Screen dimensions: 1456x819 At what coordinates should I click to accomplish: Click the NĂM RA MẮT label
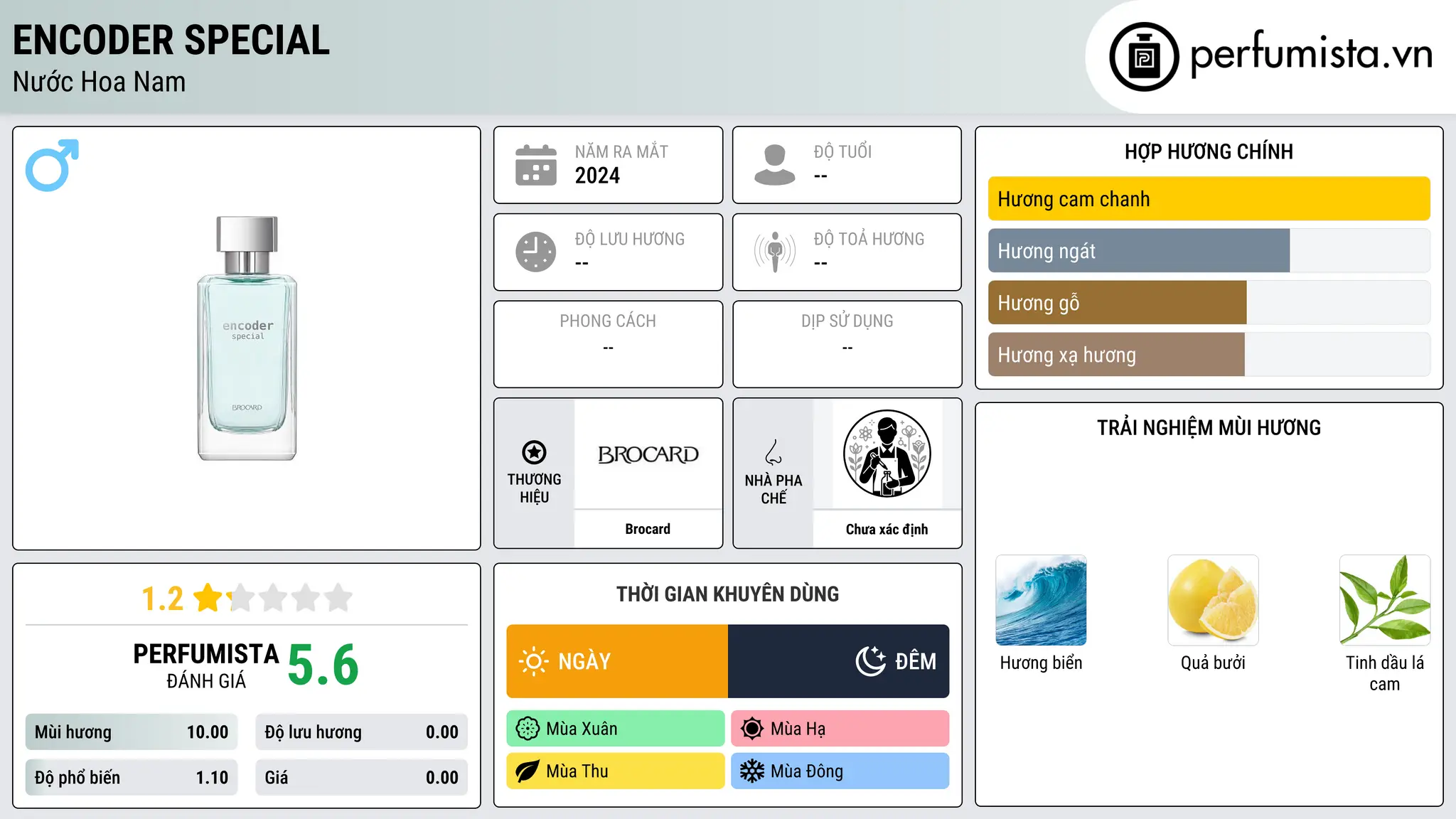[621, 151]
